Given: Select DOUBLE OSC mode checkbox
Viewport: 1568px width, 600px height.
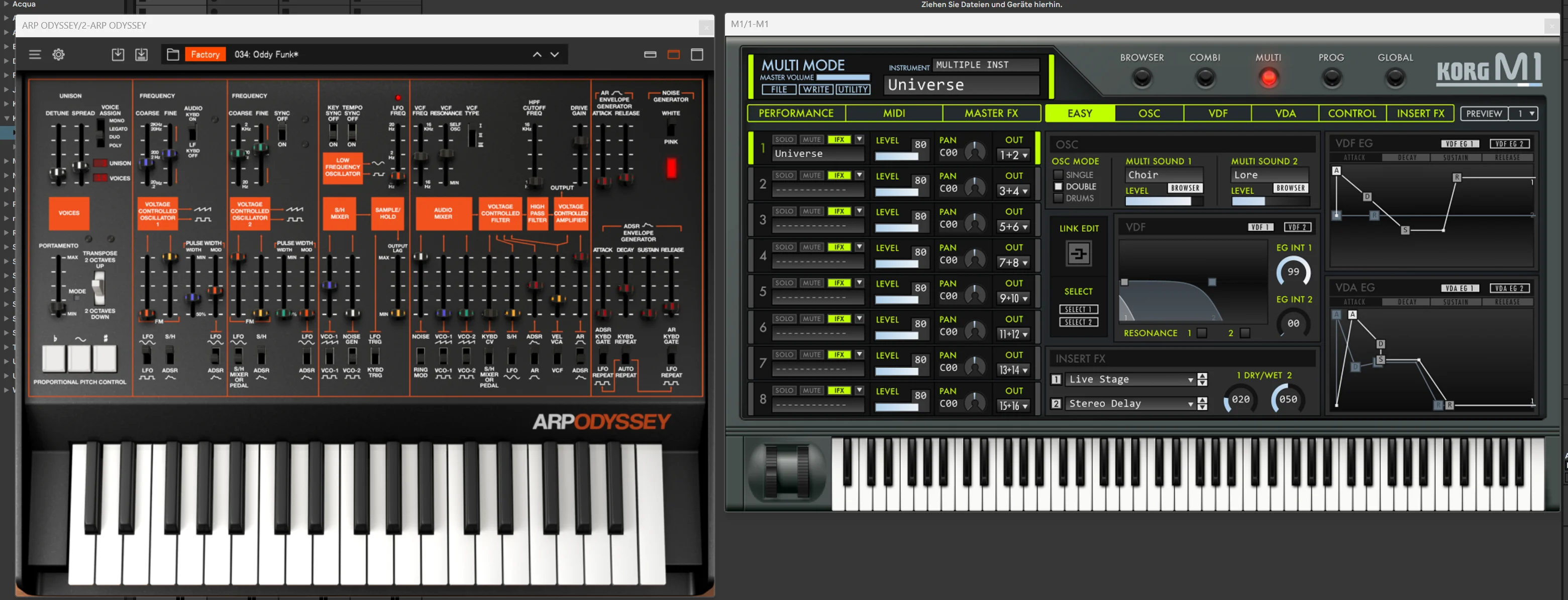Looking at the screenshot, I should [x=1058, y=187].
